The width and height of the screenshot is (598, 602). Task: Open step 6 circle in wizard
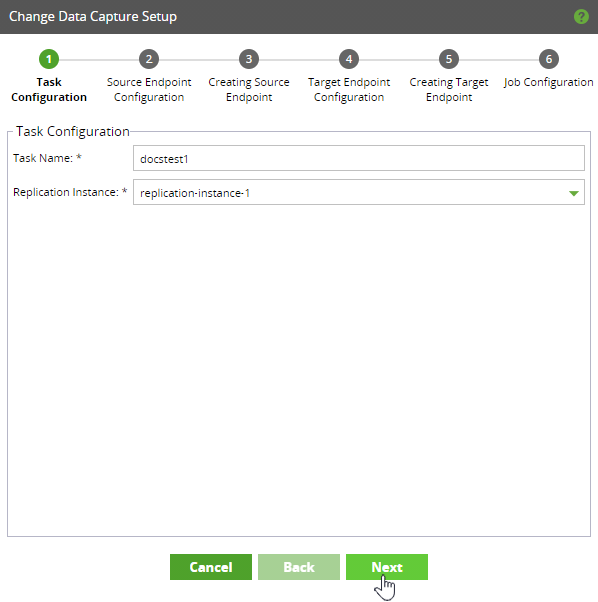pos(549,59)
